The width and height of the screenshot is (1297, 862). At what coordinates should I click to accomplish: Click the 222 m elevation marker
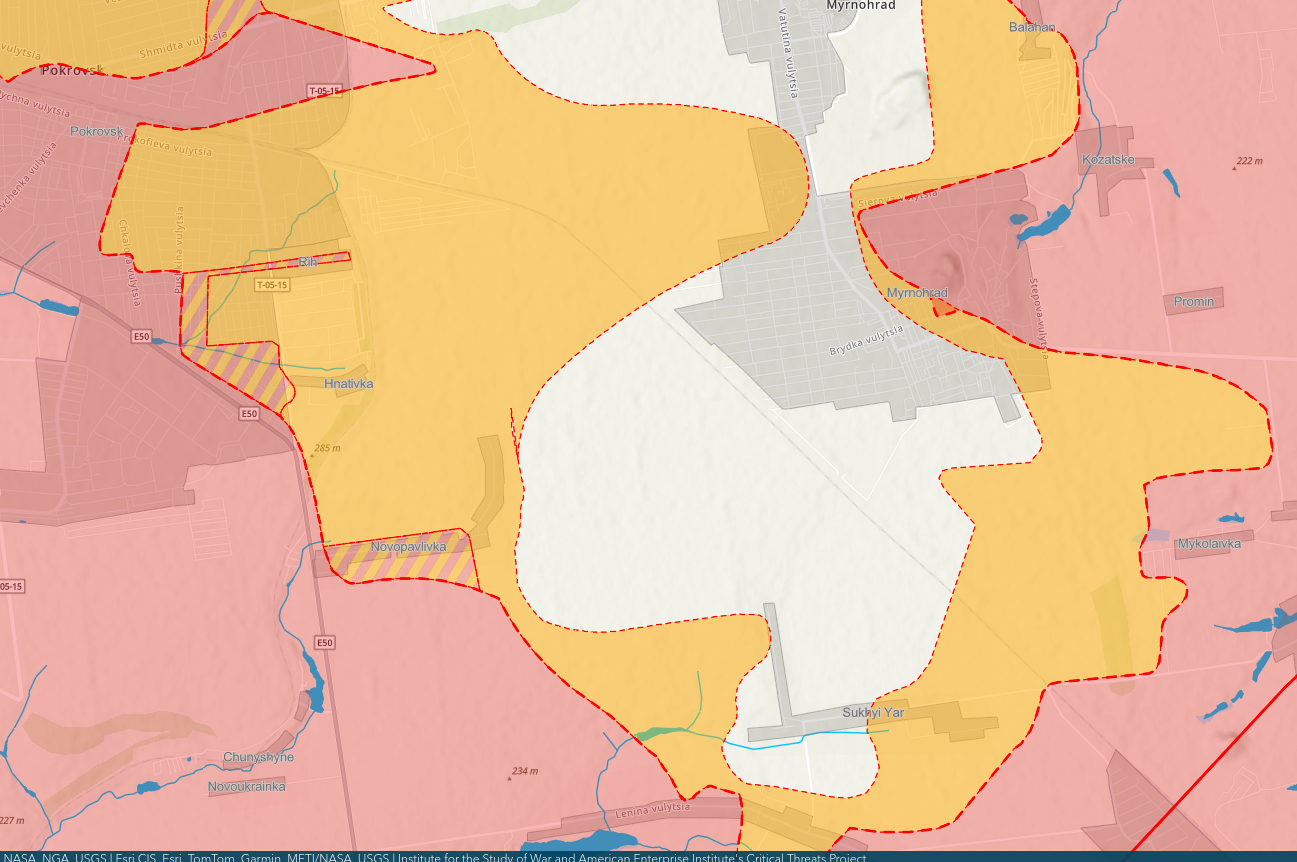pyautogui.click(x=1248, y=162)
